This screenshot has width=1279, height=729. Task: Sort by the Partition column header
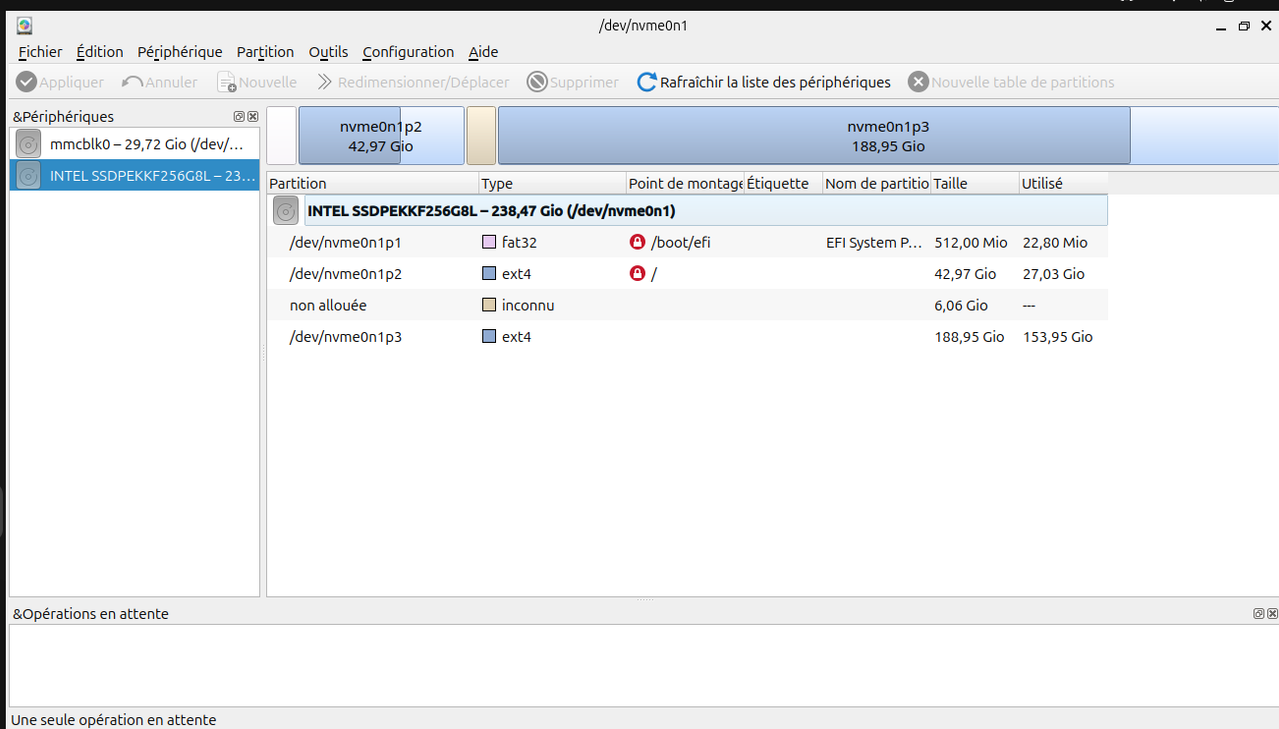click(373, 183)
